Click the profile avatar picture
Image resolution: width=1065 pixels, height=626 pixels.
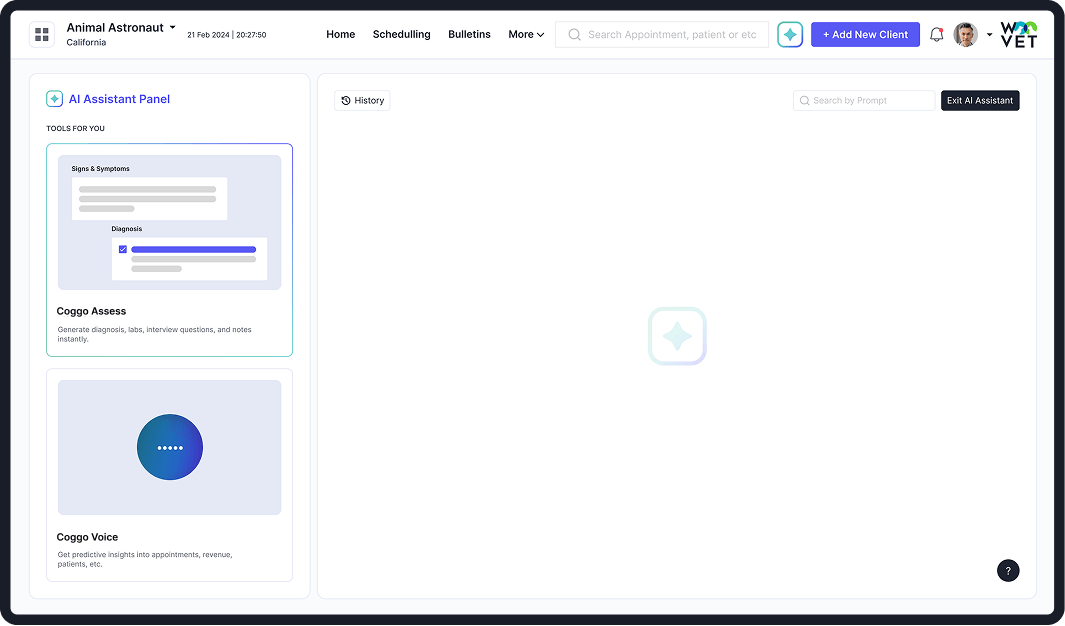click(965, 34)
